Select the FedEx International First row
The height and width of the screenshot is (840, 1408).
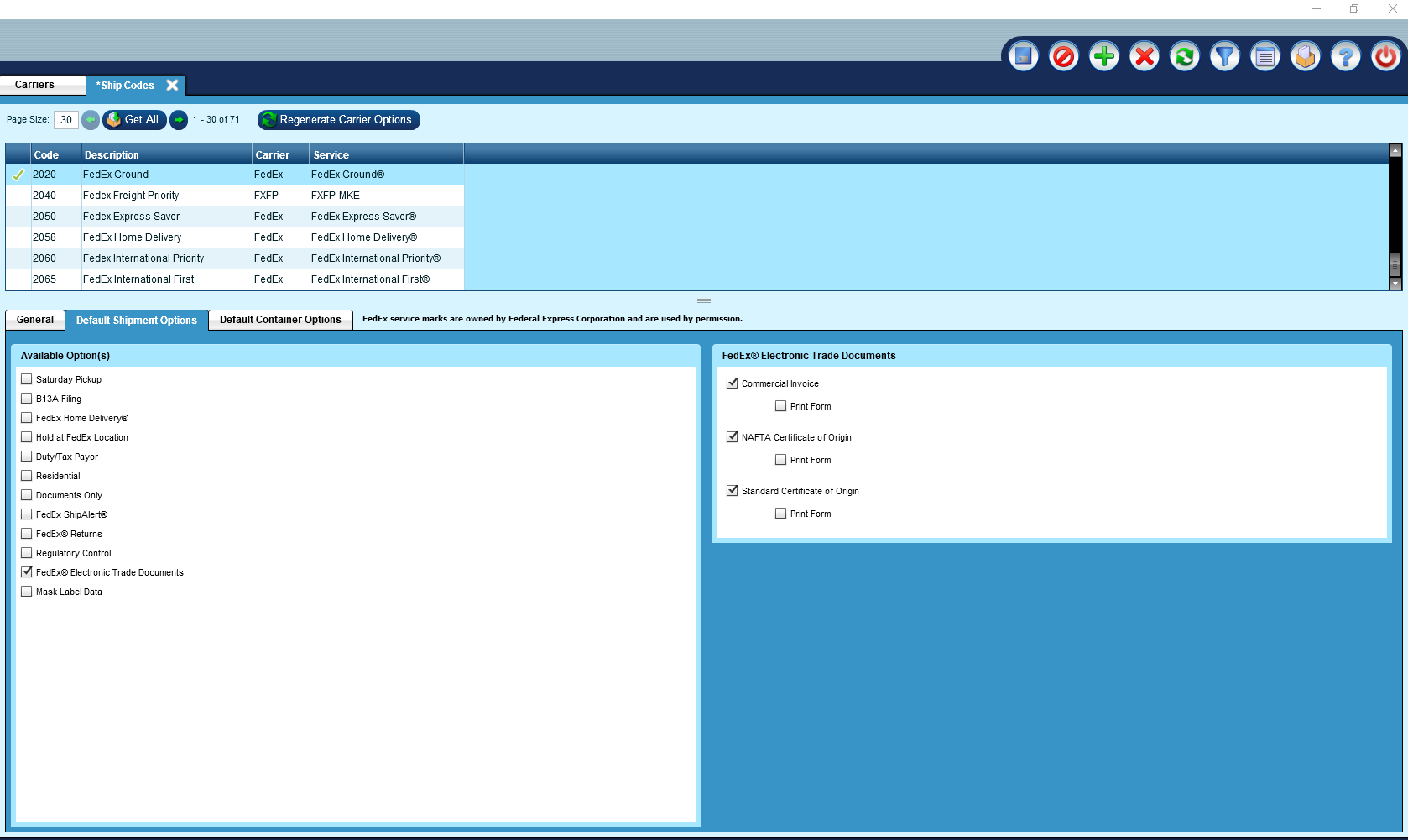pyautogui.click(x=235, y=279)
